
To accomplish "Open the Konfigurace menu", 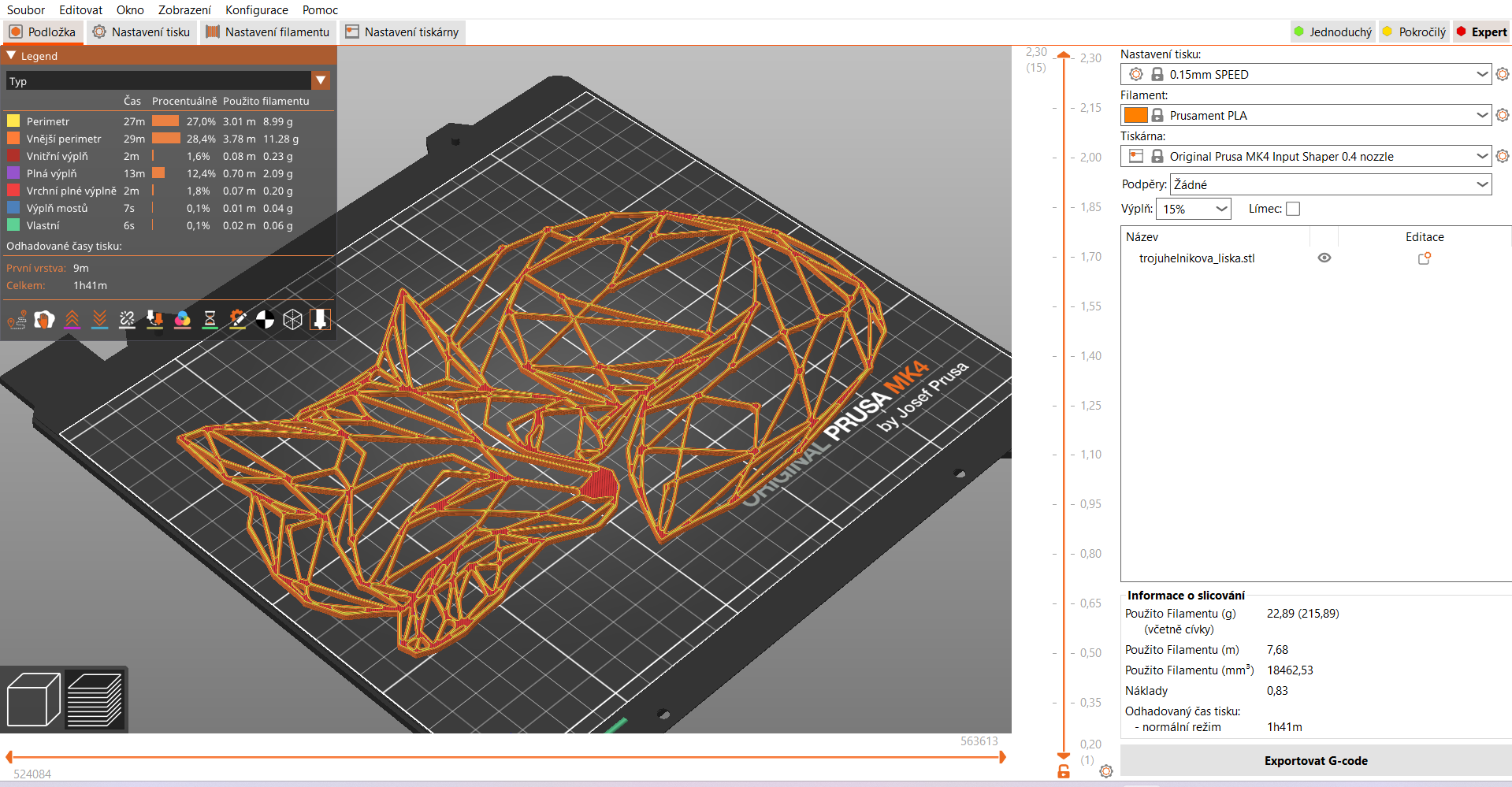I will point(257,9).
